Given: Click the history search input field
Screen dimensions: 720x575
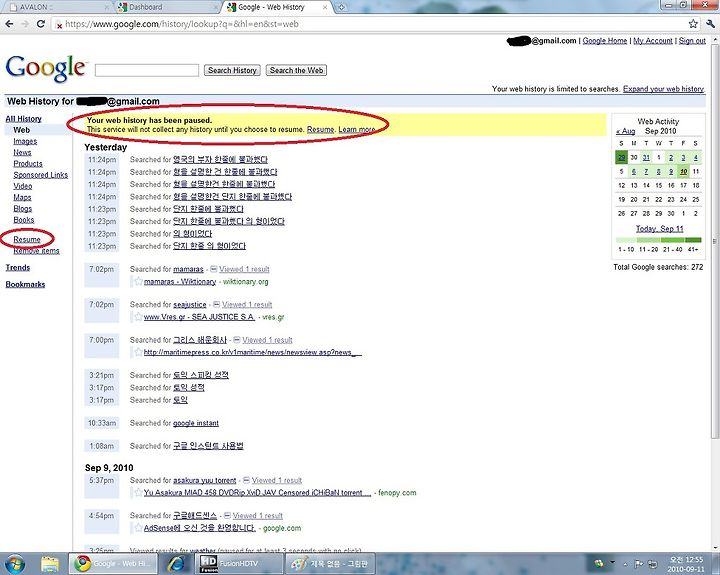Looking at the screenshot, I should point(147,70).
